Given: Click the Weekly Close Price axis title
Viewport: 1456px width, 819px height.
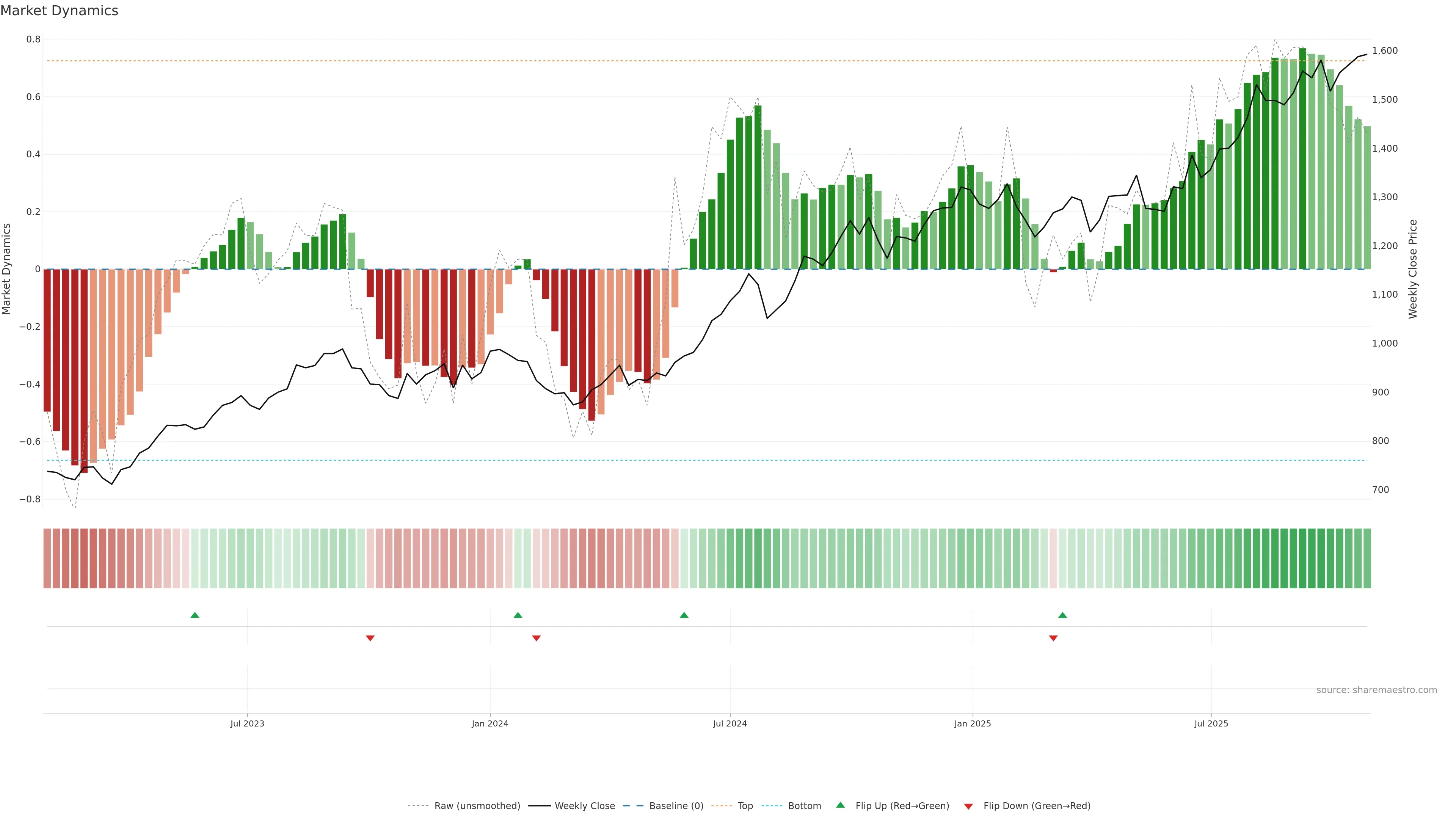Looking at the screenshot, I should [1412, 269].
